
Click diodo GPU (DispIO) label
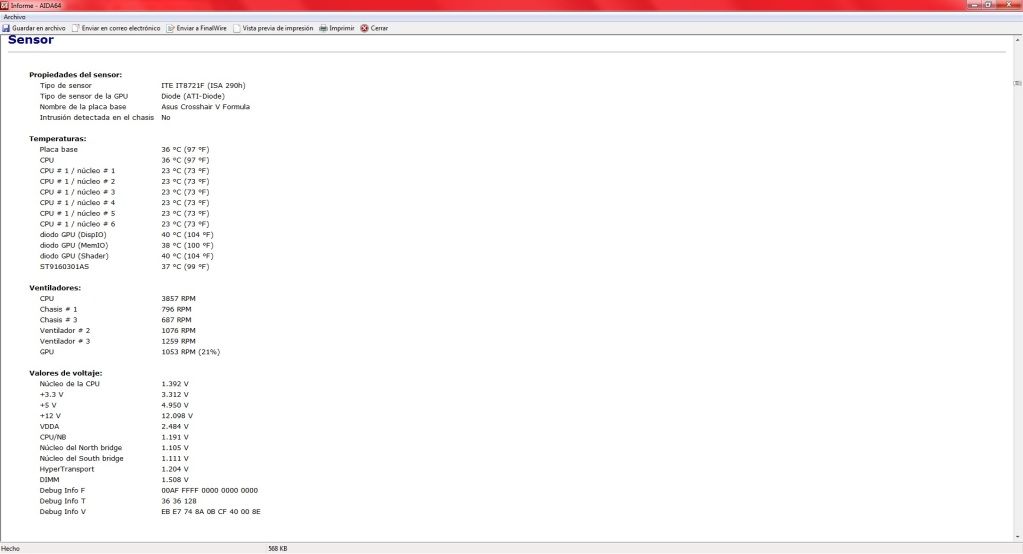(x=72, y=235)
